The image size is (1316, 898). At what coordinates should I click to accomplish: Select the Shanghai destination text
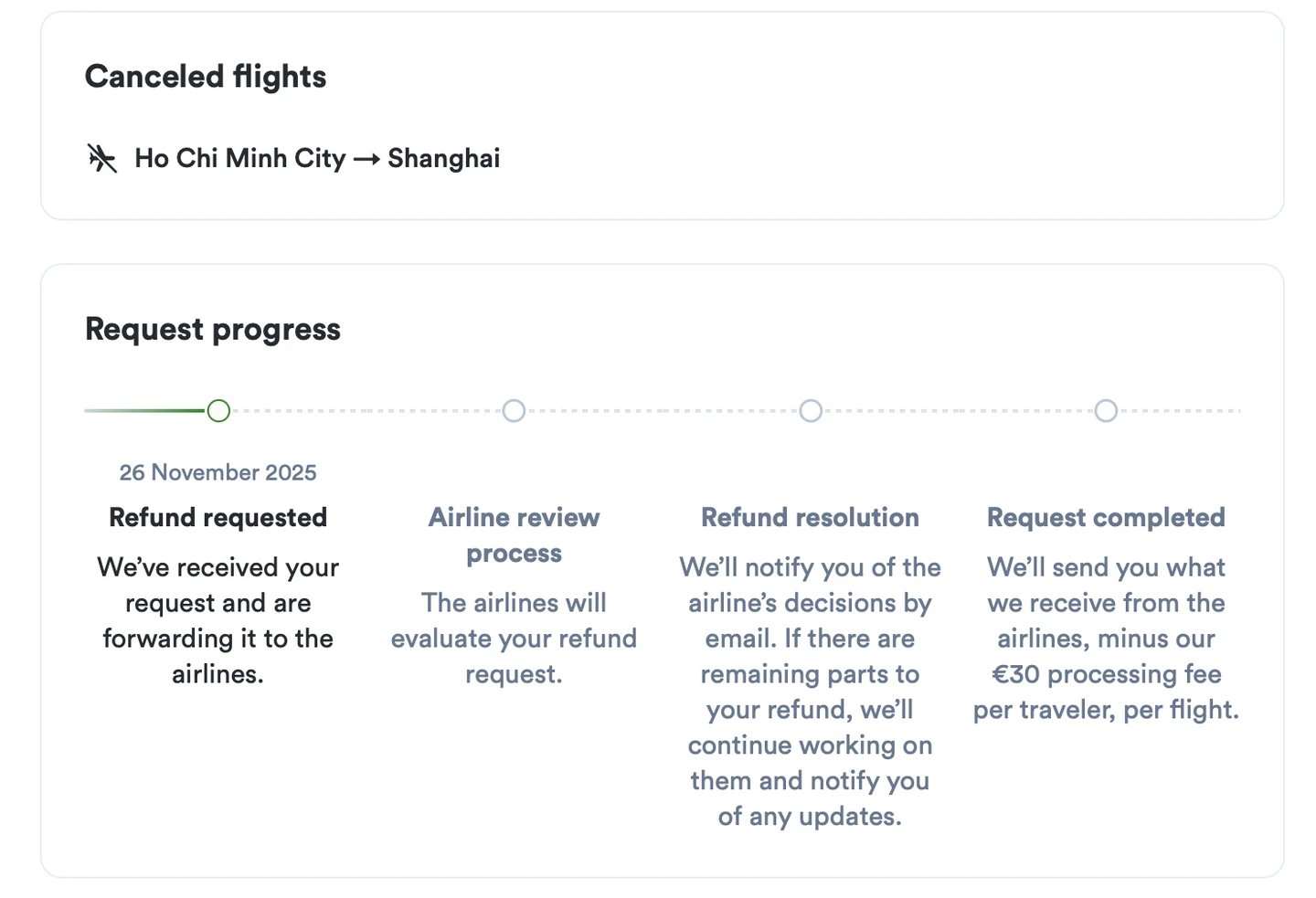point(444,159)
